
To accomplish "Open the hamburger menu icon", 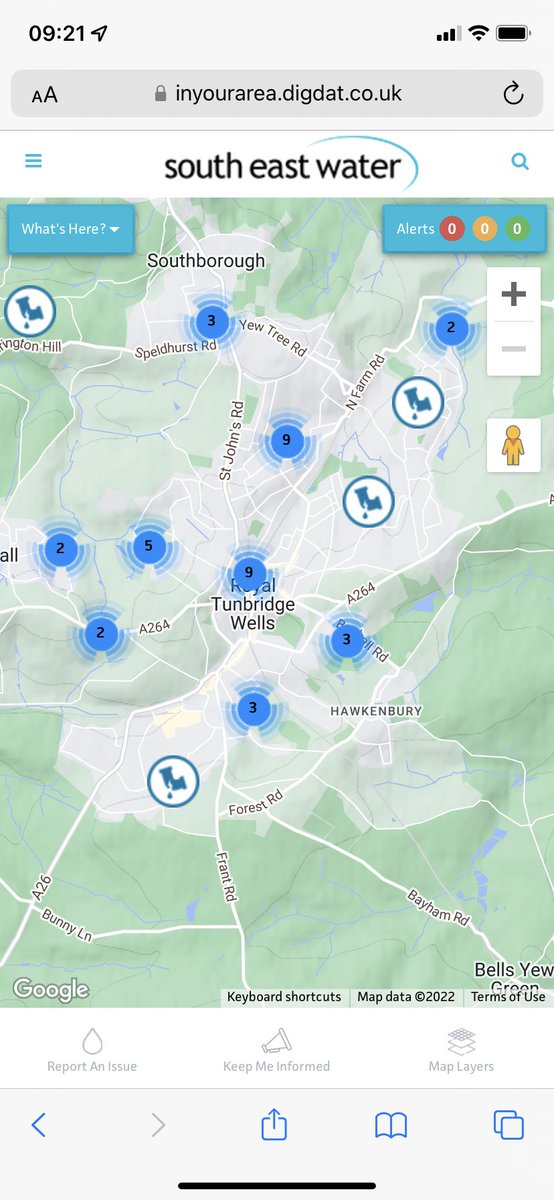I will click(x=33, y=160).
